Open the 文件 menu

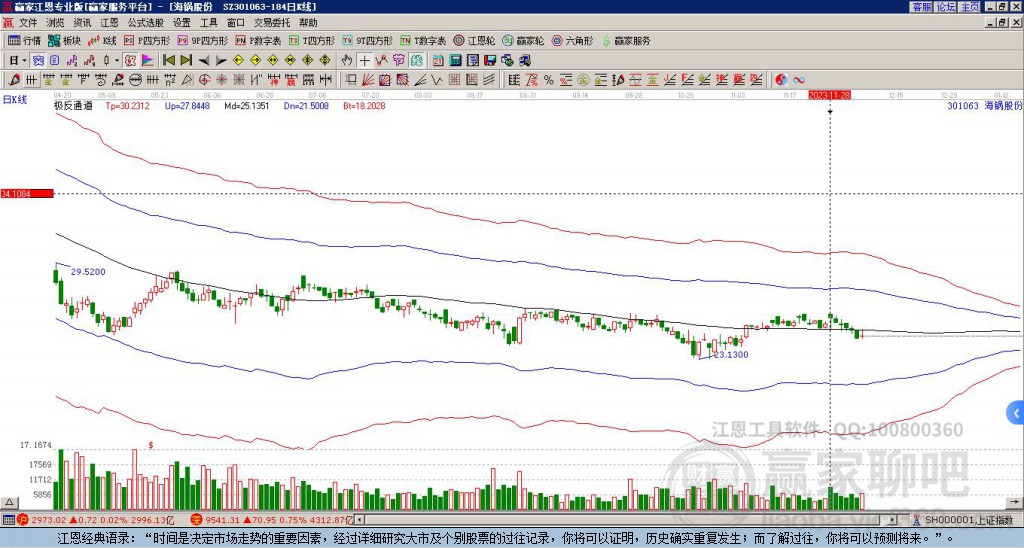28,23
